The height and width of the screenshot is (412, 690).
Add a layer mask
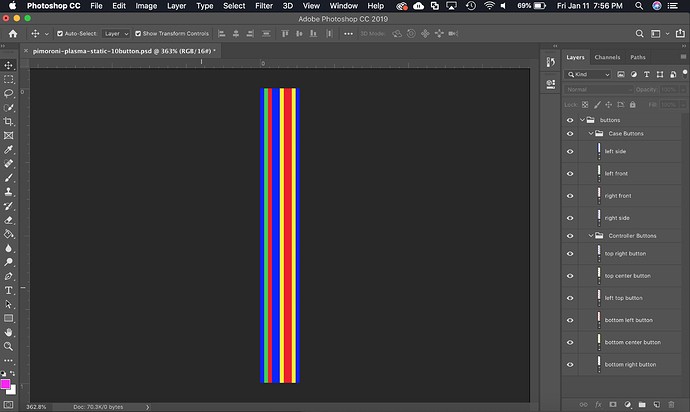tap(613, 404)
